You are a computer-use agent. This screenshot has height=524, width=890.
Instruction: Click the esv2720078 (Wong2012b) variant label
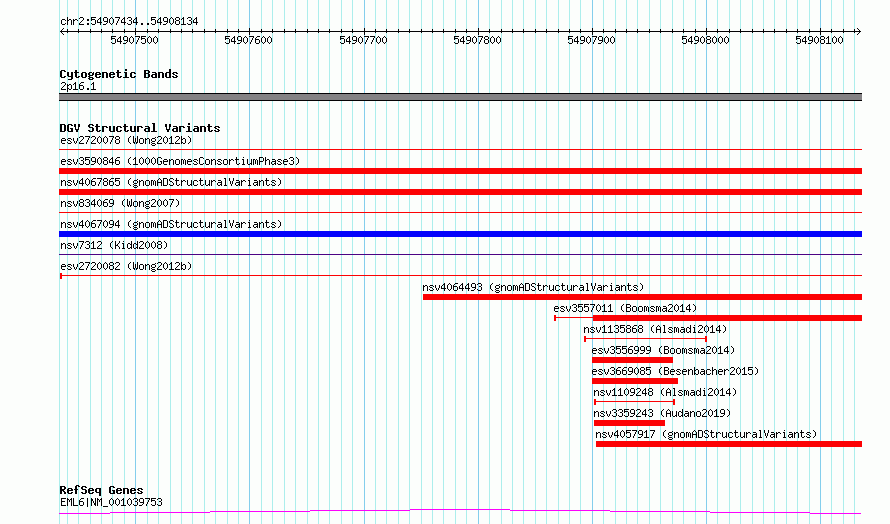click(126, 140)
